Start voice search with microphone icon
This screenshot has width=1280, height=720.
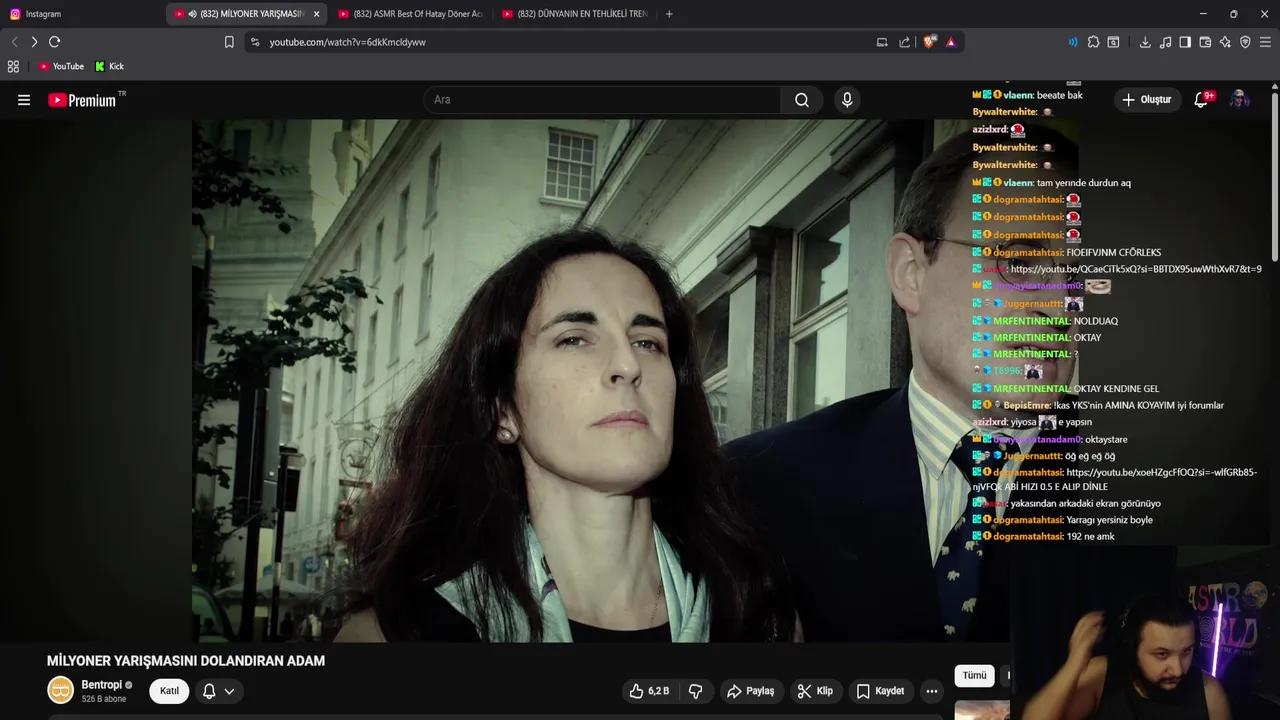tap(847, 100)
